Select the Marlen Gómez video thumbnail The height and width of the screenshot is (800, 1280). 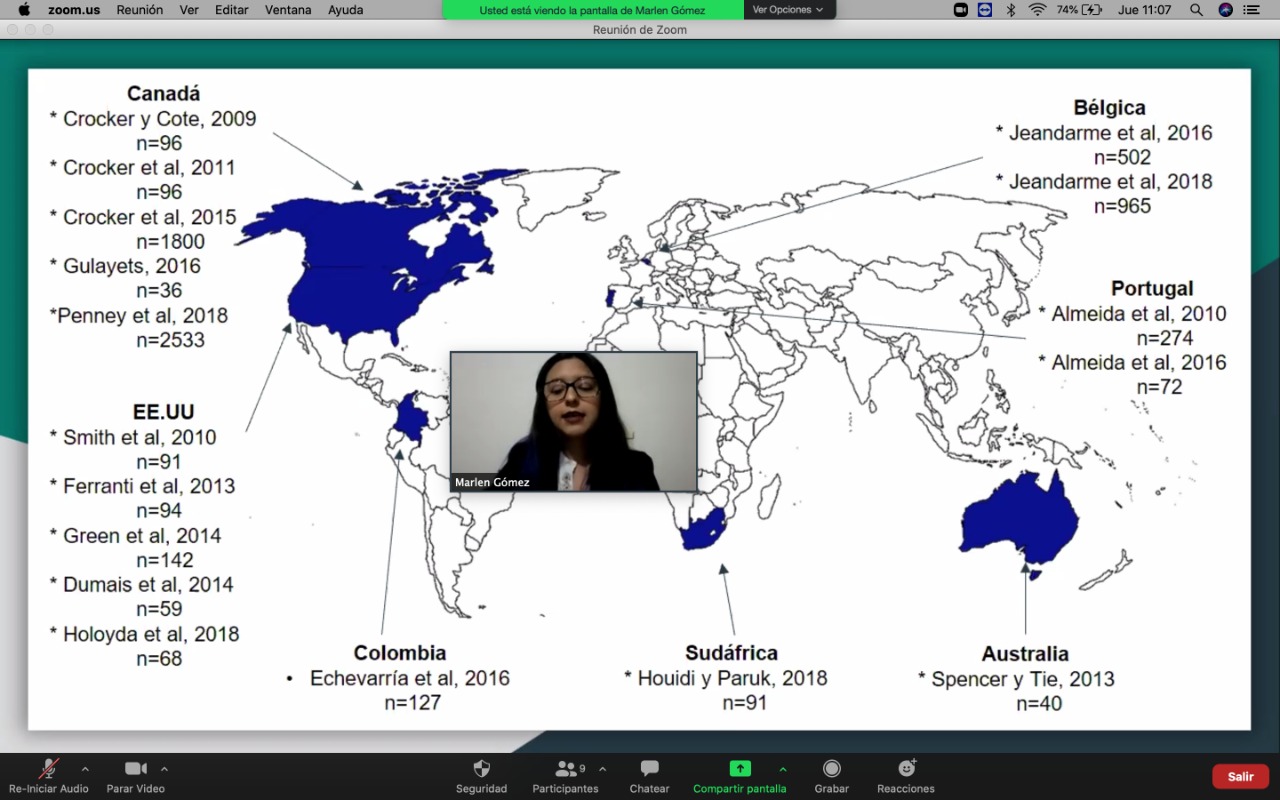[574, 421]
